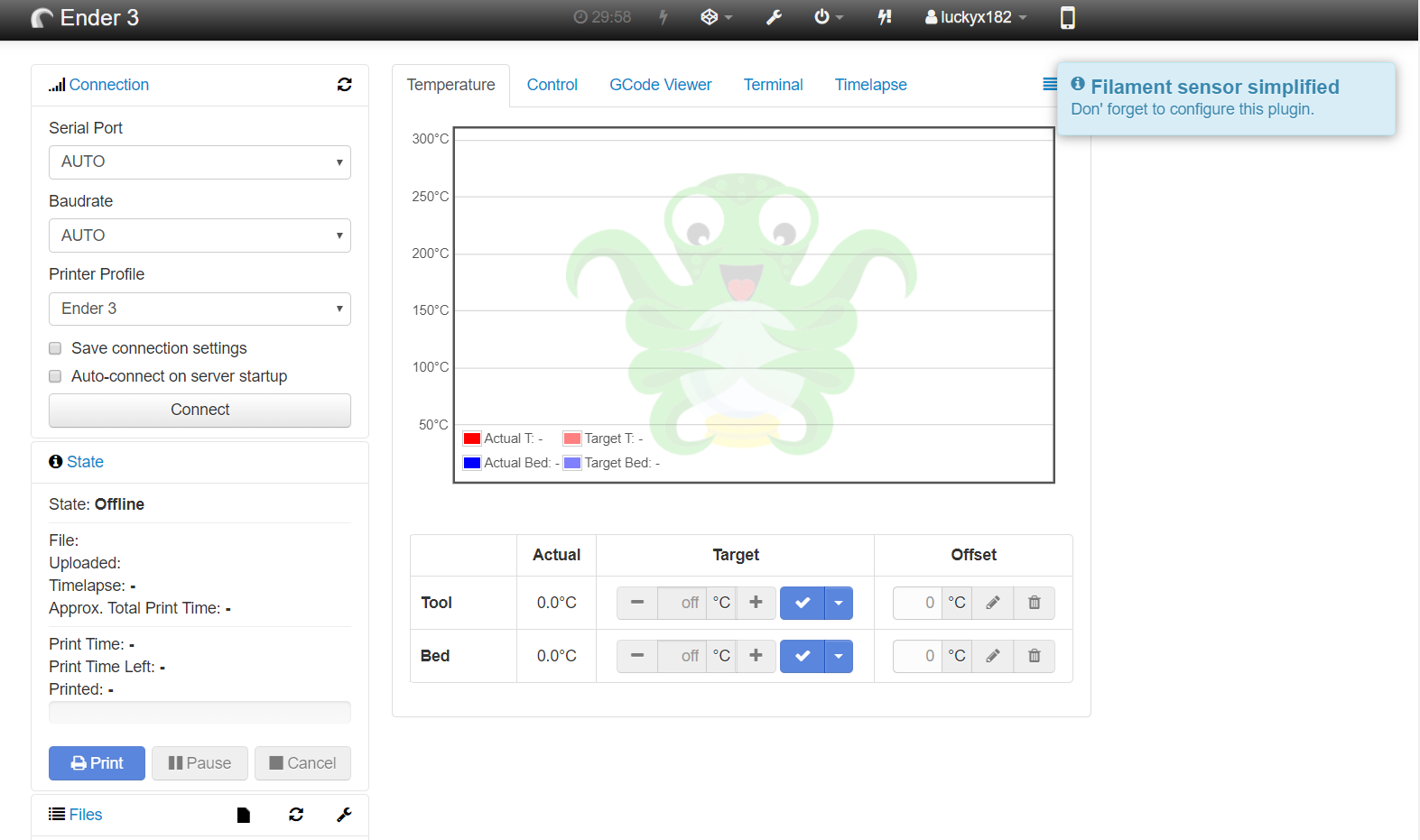Edit Tool offset with pencil icon
Viewport: 1420px width, 840px height.
pos(993,603)
